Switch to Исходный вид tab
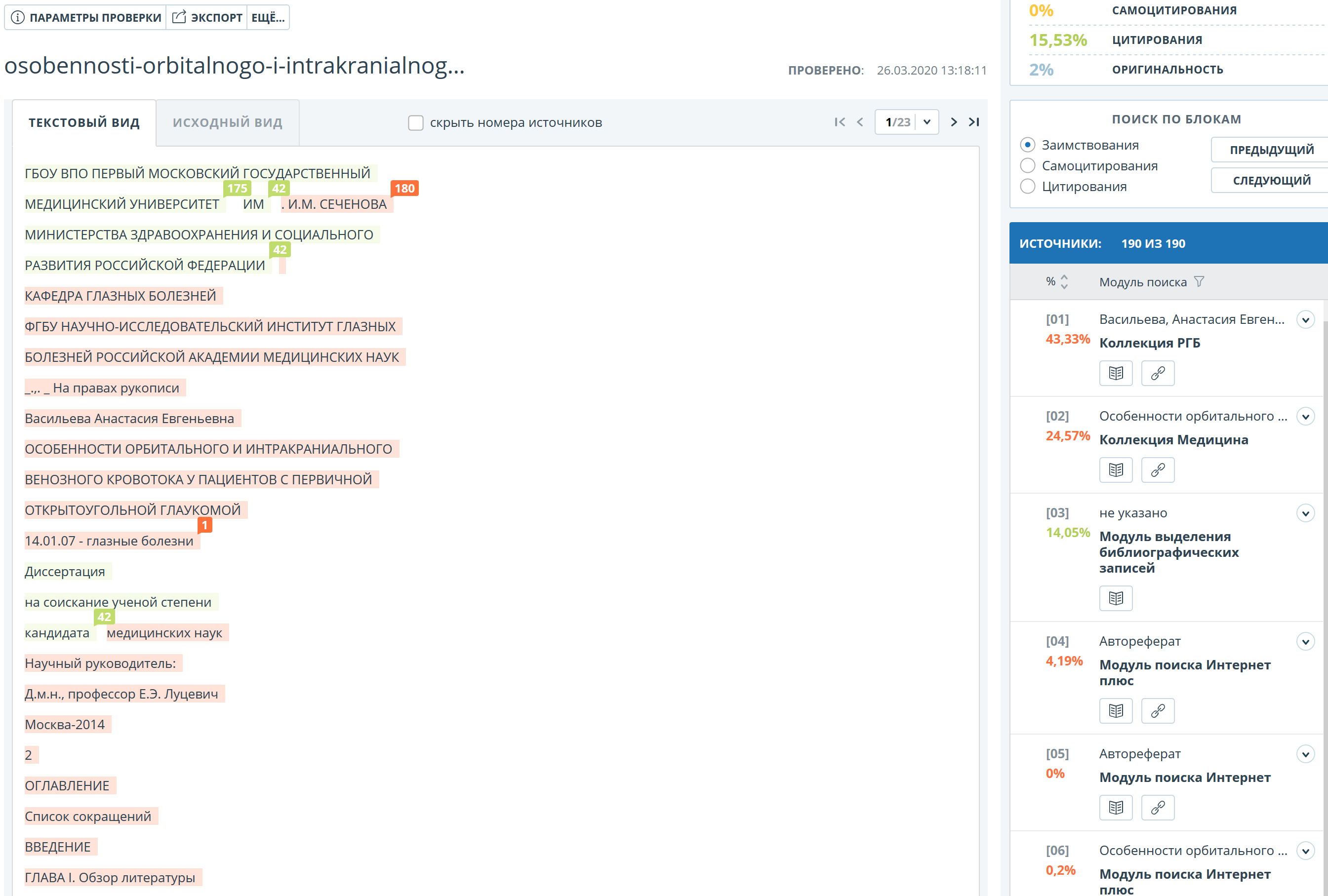The width and height of the screenshot is (1328, 896). 228,123
